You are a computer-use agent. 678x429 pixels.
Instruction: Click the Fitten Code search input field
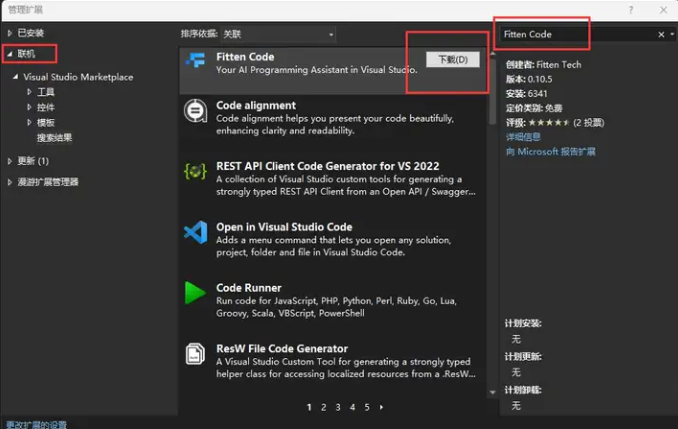click(x=575, y=34)
